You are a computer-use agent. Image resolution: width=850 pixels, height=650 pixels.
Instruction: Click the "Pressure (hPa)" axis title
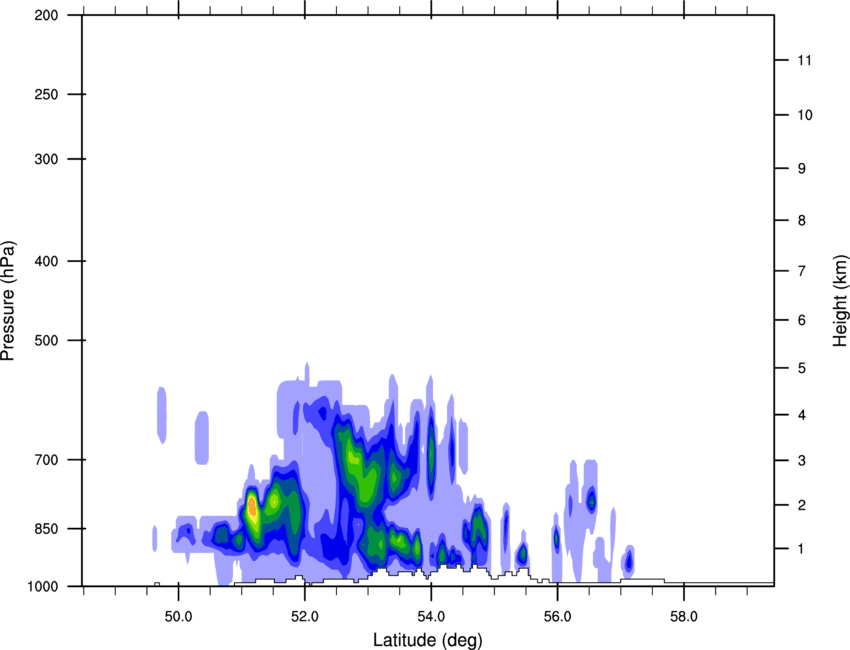pyautogui.click(x=9, y=300)
